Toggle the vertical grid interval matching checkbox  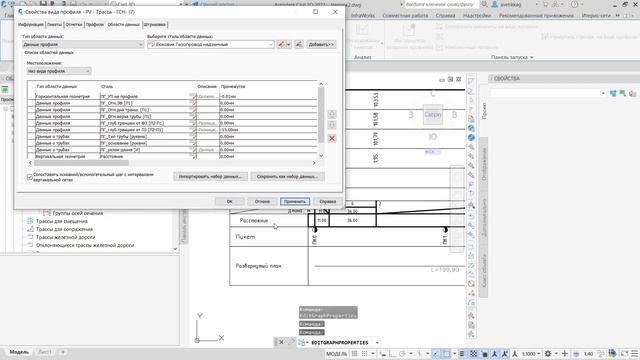pos(29,177)
